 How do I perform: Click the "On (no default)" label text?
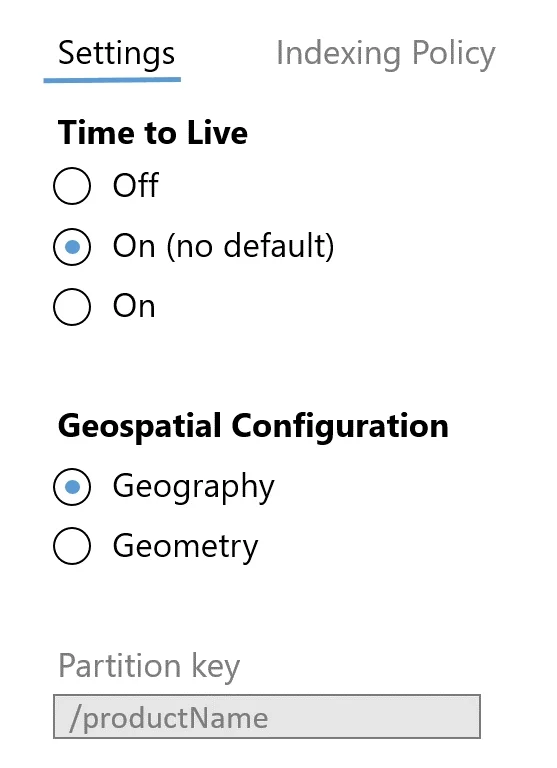[x=223, y=245]
